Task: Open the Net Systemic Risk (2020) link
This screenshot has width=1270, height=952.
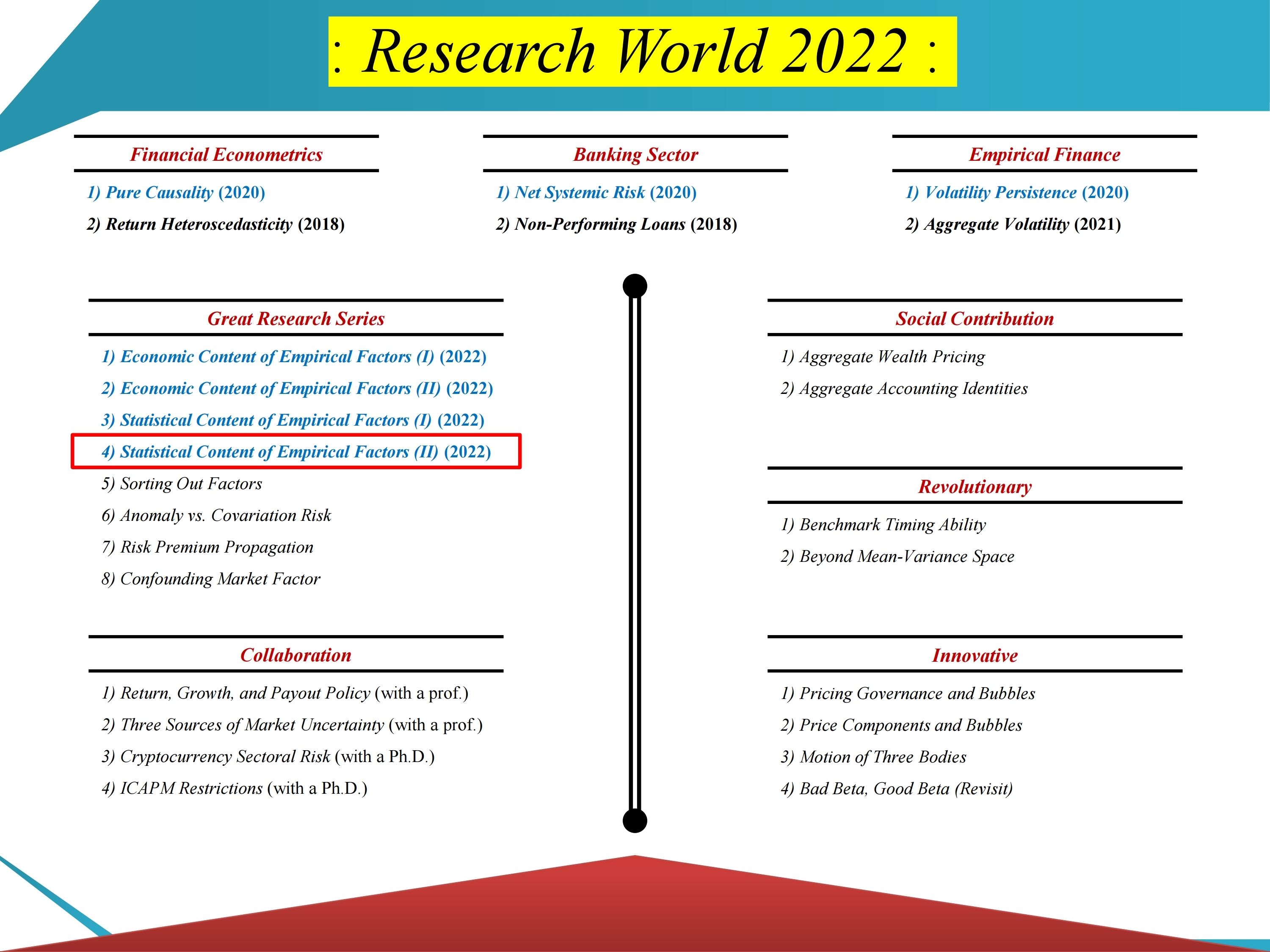Action: [596, 193]
